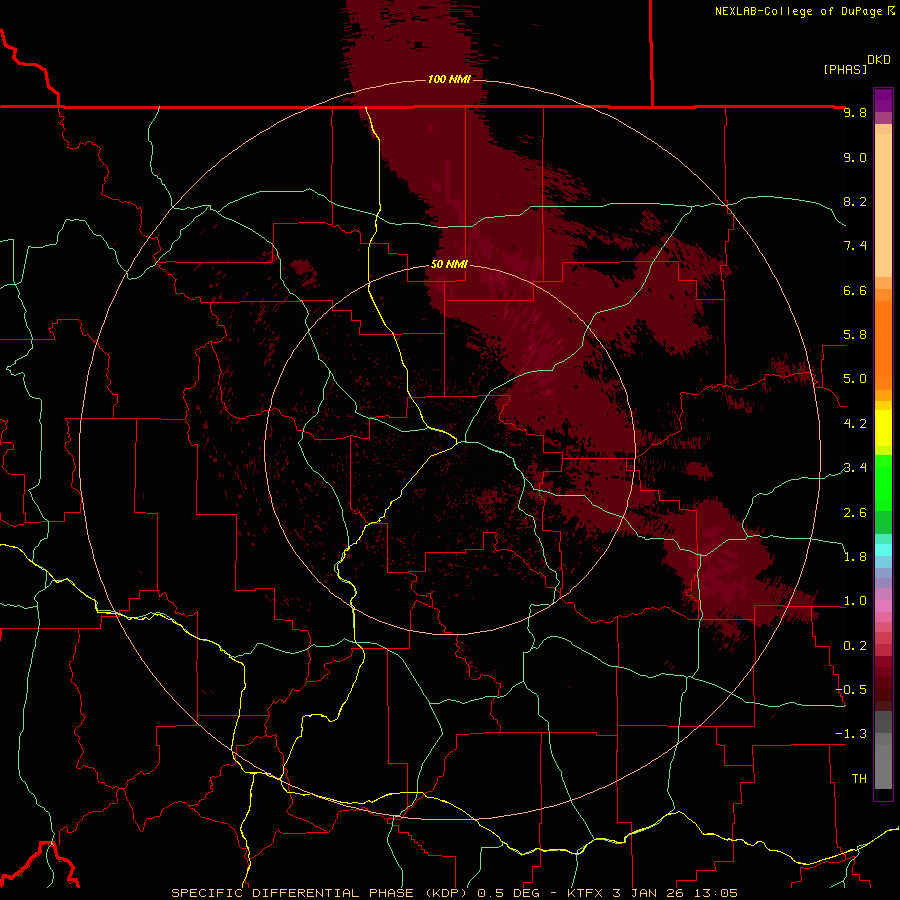
Task: Click the 5.0 value on the color scale
Action: click(x=855, y=379)
